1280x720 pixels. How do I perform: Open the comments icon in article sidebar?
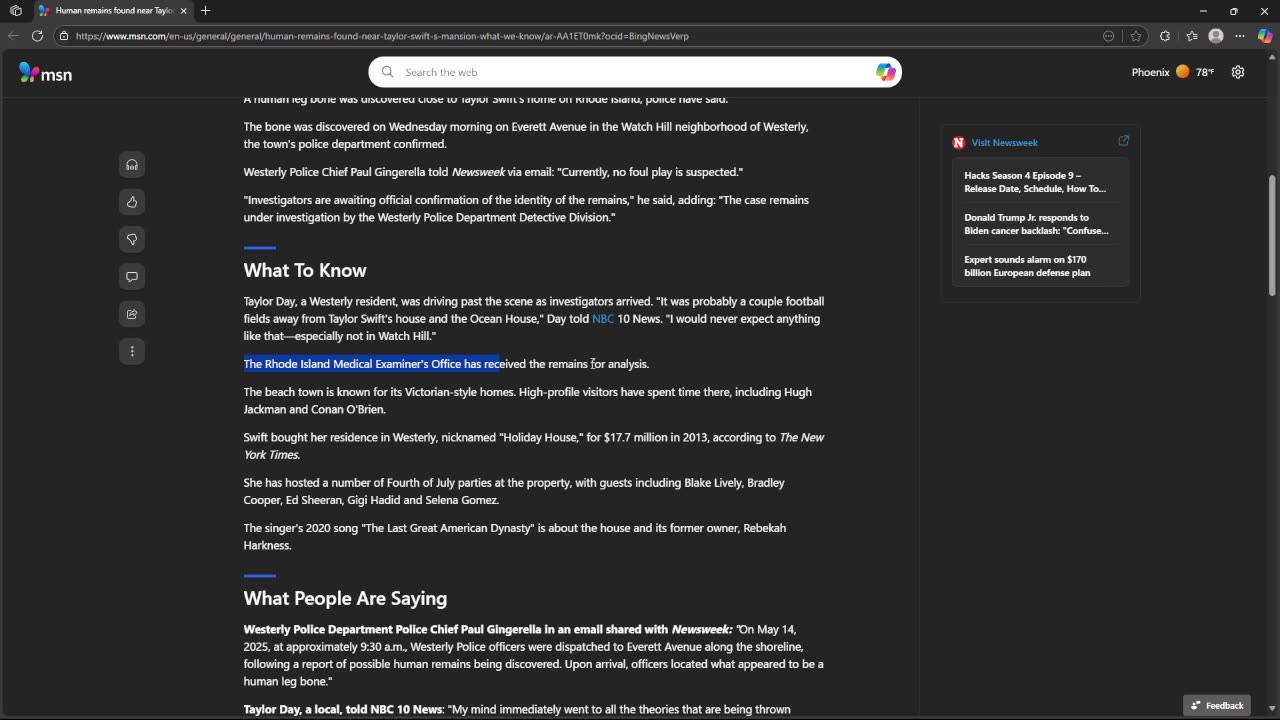pyautogui.click(x=132, y=277)
